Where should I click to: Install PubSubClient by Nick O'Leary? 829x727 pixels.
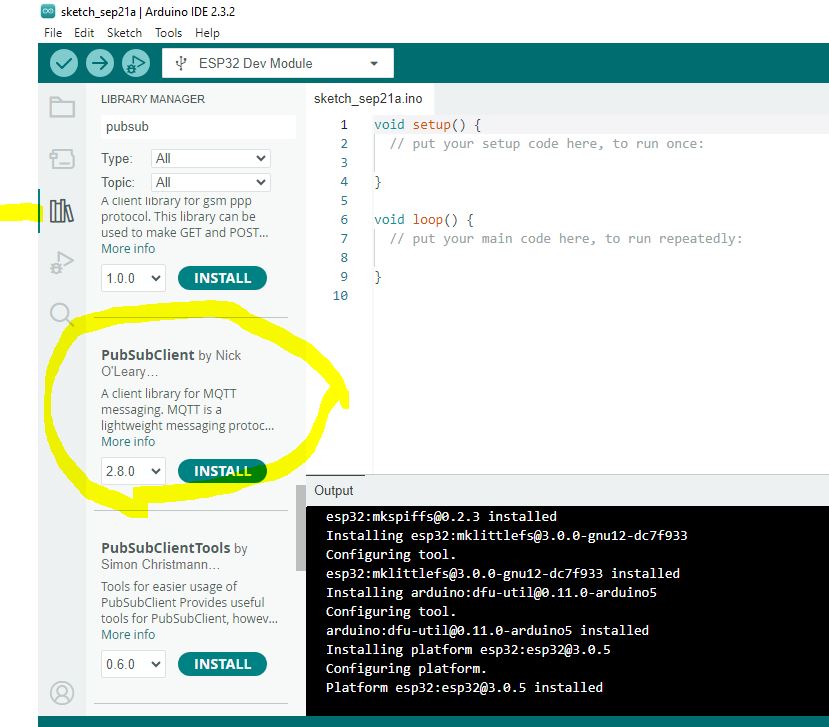click(222, 471)
